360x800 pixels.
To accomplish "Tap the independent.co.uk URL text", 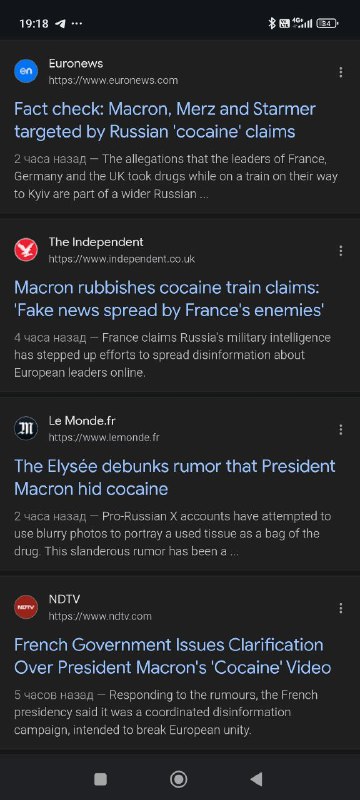I will point(121,259).
